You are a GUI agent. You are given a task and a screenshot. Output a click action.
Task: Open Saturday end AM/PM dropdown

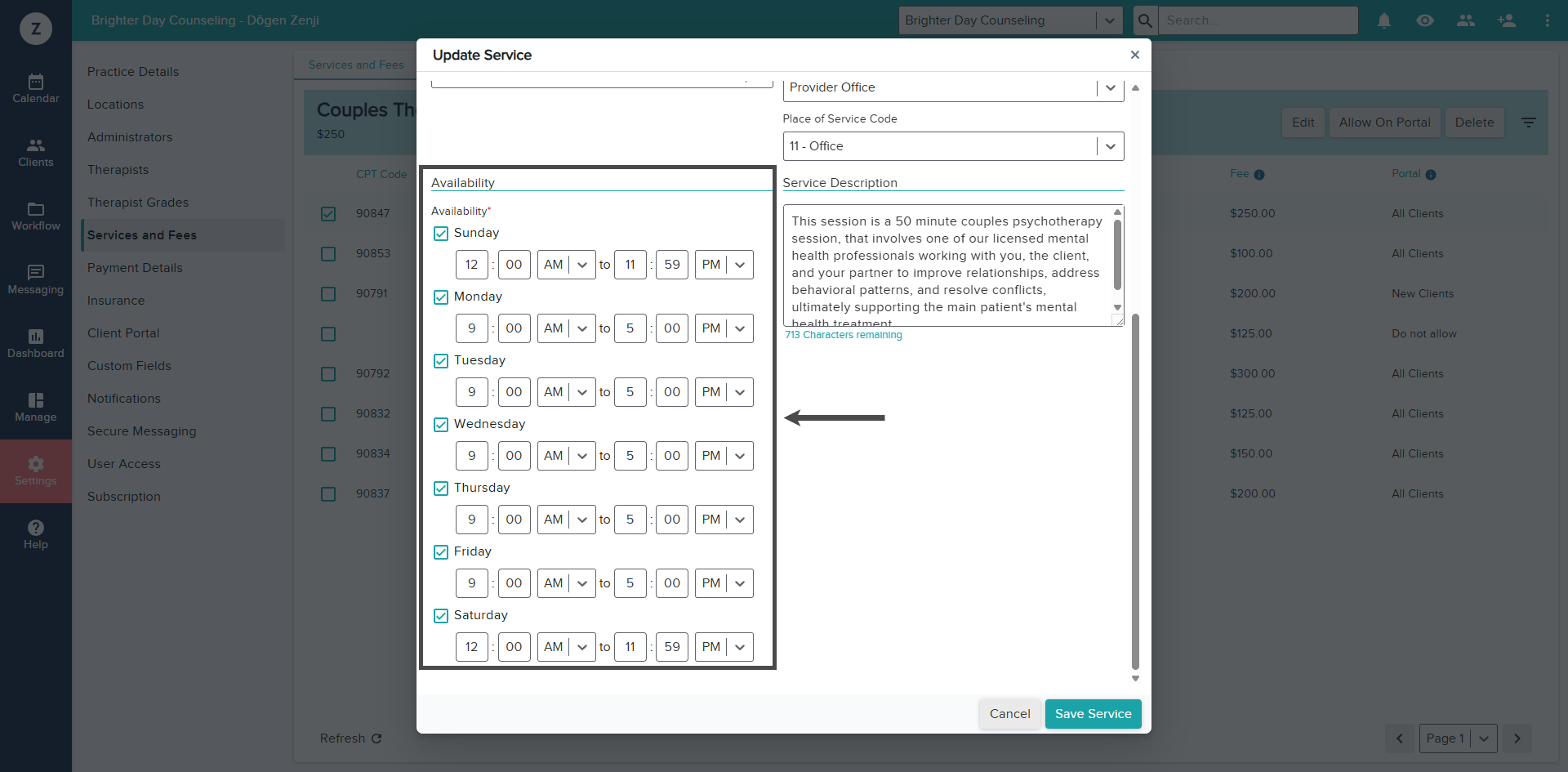tap(724, 647)
